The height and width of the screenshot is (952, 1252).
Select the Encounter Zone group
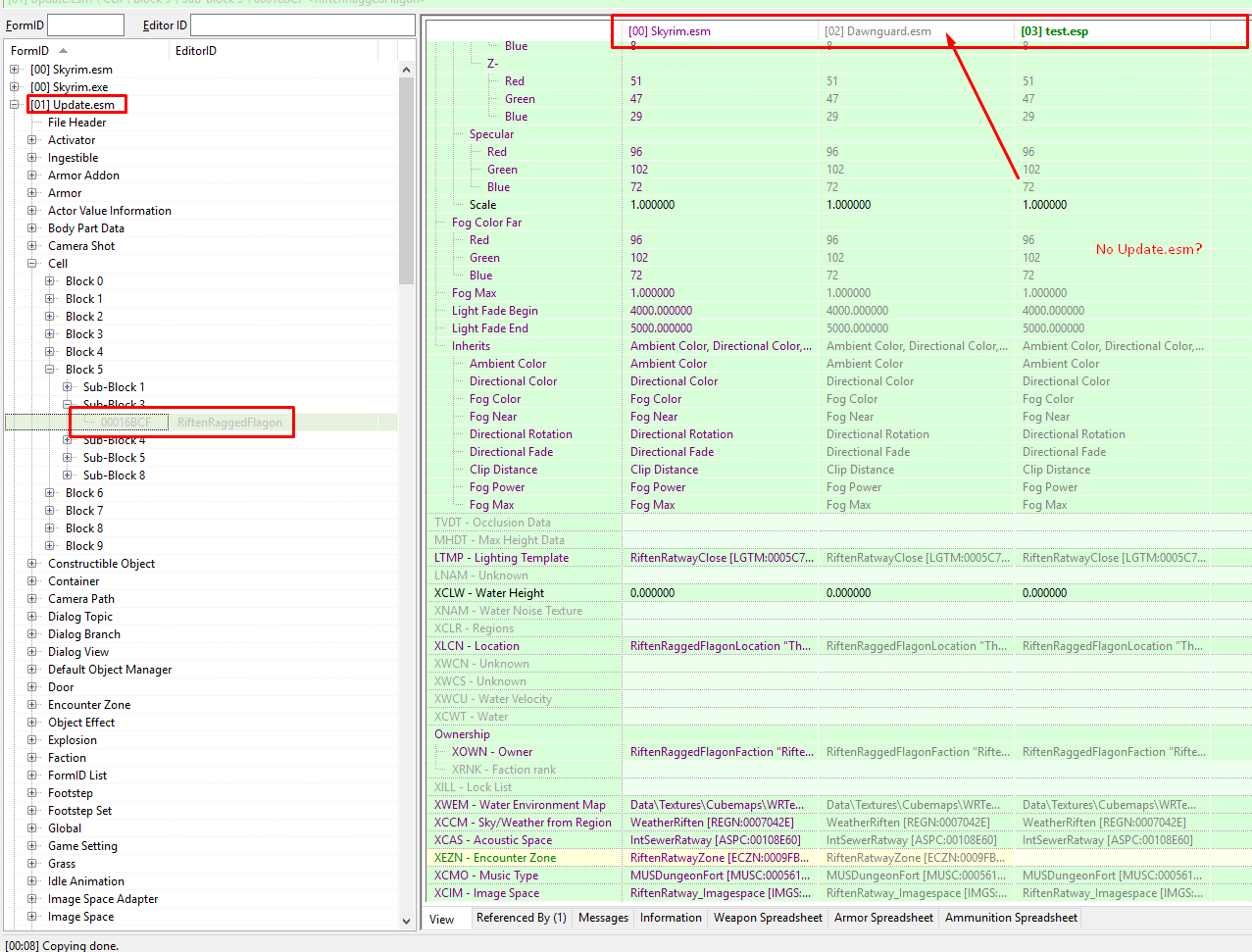click(x=89, y=705)
